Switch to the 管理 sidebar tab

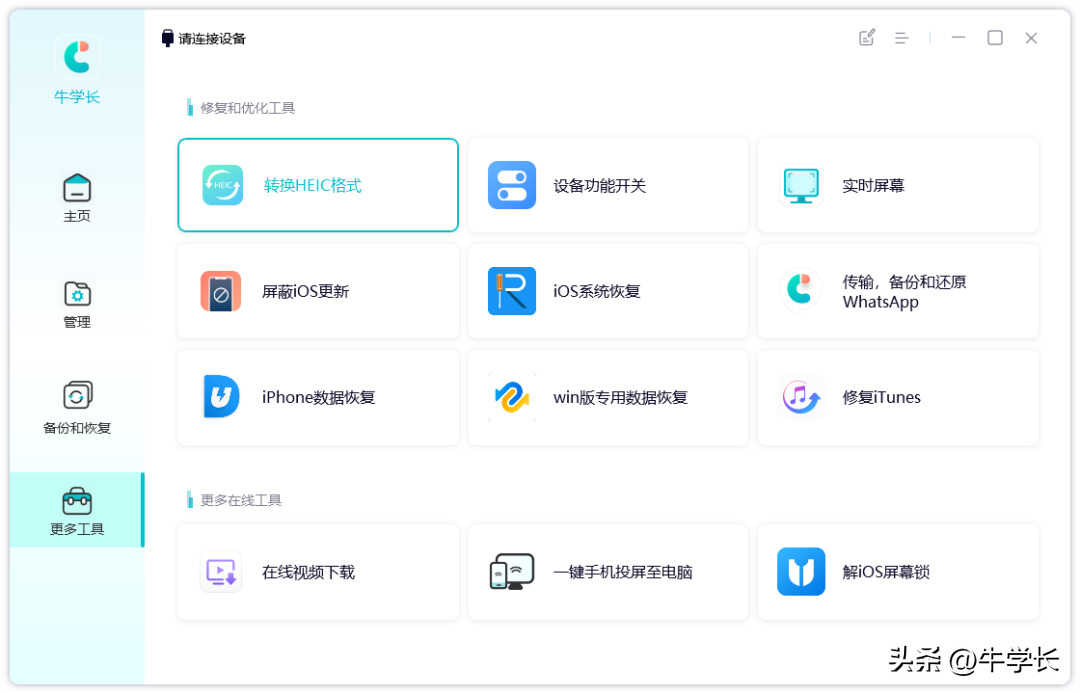(77, 304)
